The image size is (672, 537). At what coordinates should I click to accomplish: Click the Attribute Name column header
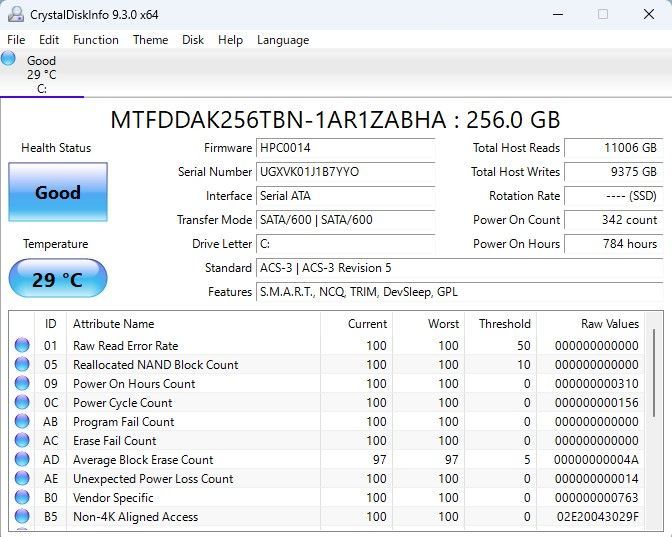coord(193,324)
